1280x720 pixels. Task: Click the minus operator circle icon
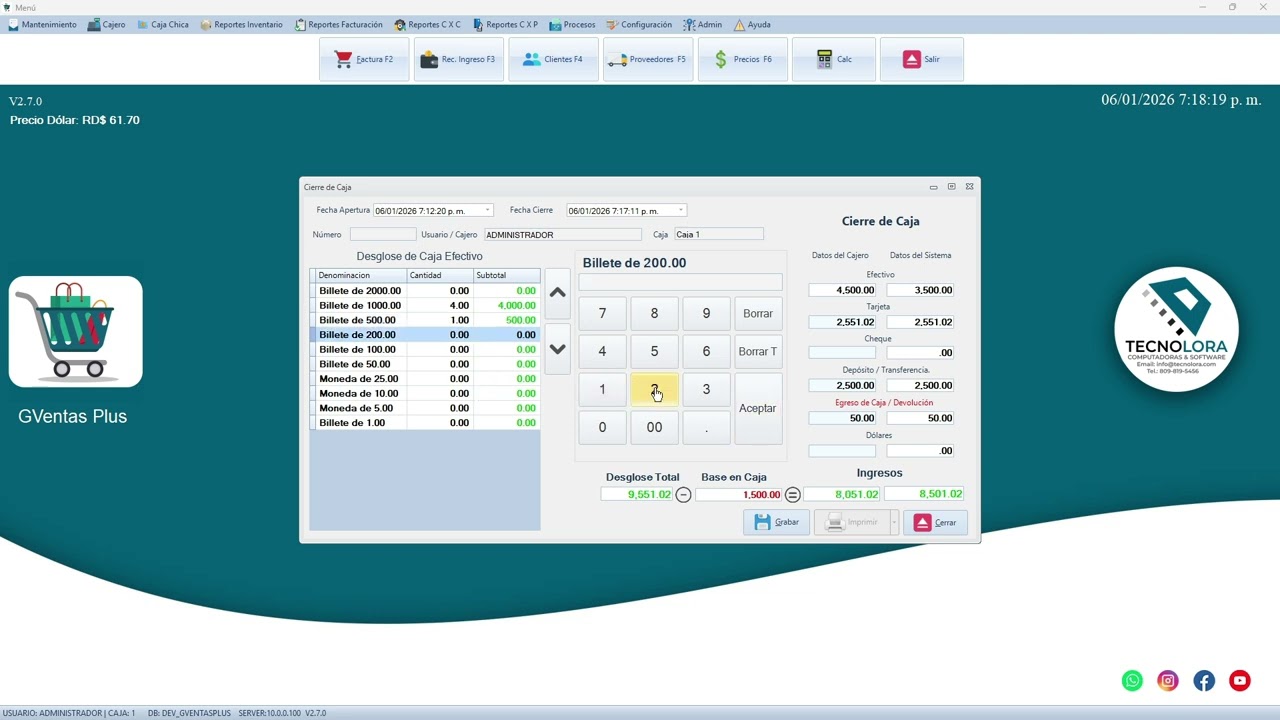pos(683,494)
